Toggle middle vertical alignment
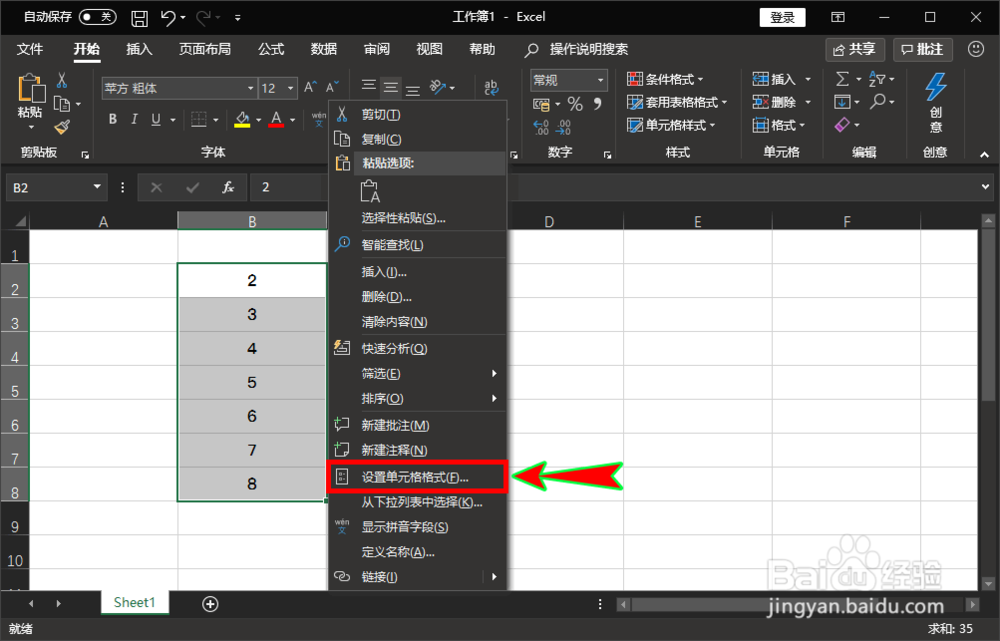The height and width of the screenshot is (641, 1000). [390, 87]
